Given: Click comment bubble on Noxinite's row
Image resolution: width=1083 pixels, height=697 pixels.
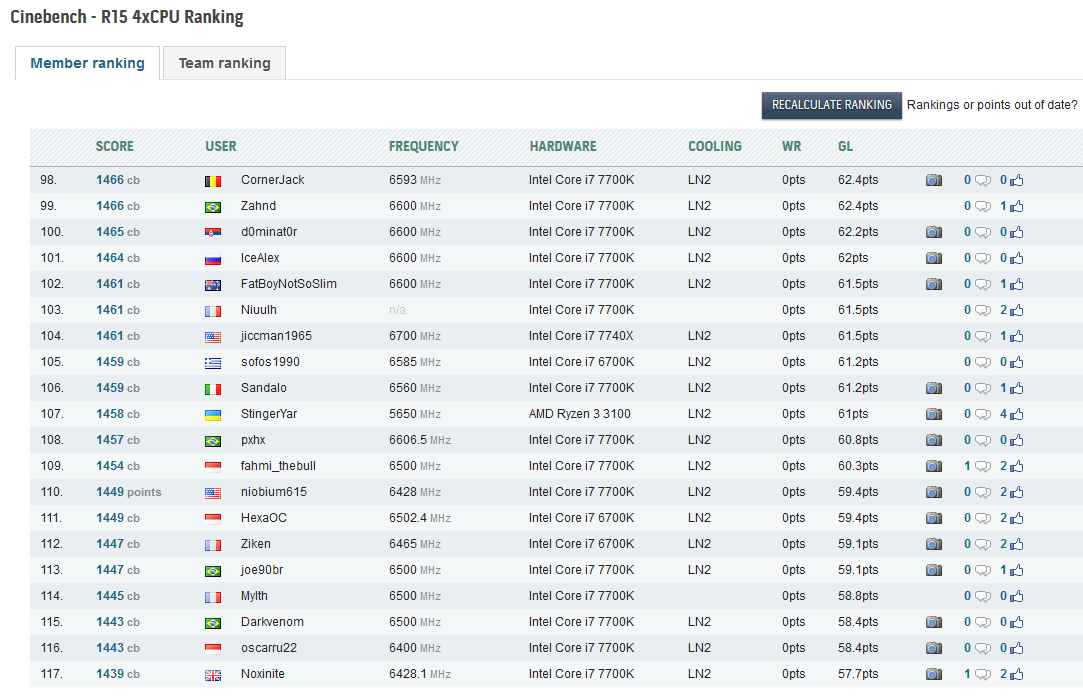Looking at the screenshot, I should [982, 675].
